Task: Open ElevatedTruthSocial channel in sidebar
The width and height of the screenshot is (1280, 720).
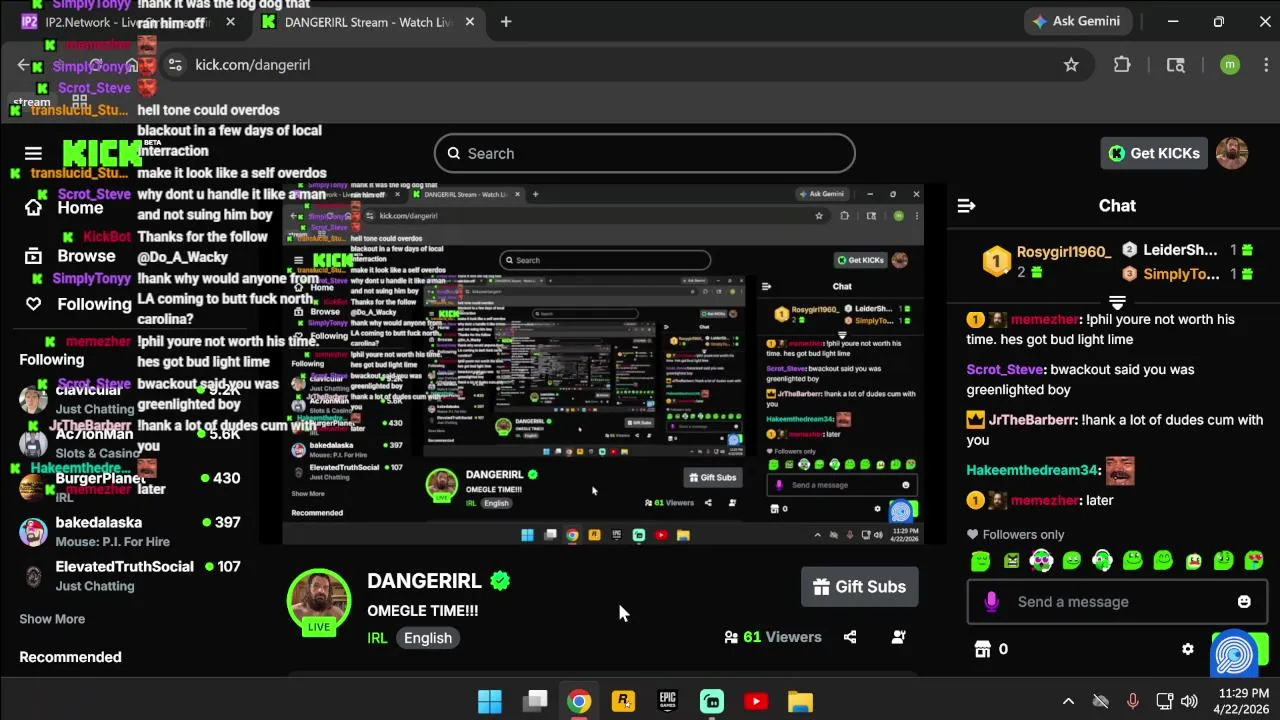Action: pos(130,575)
